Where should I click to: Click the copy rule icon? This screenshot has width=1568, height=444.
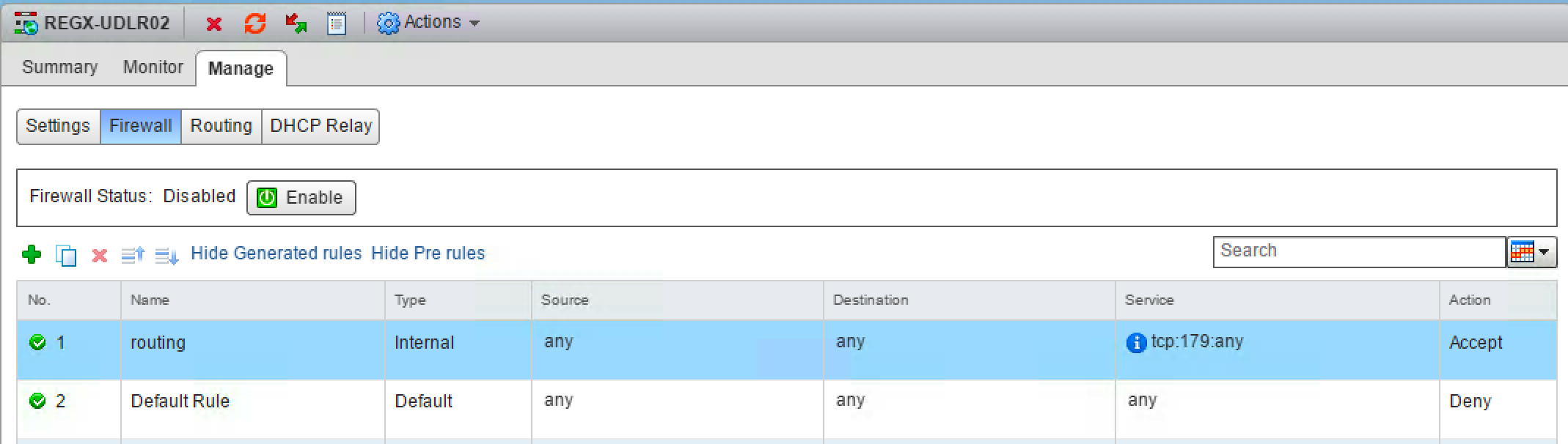66,256
